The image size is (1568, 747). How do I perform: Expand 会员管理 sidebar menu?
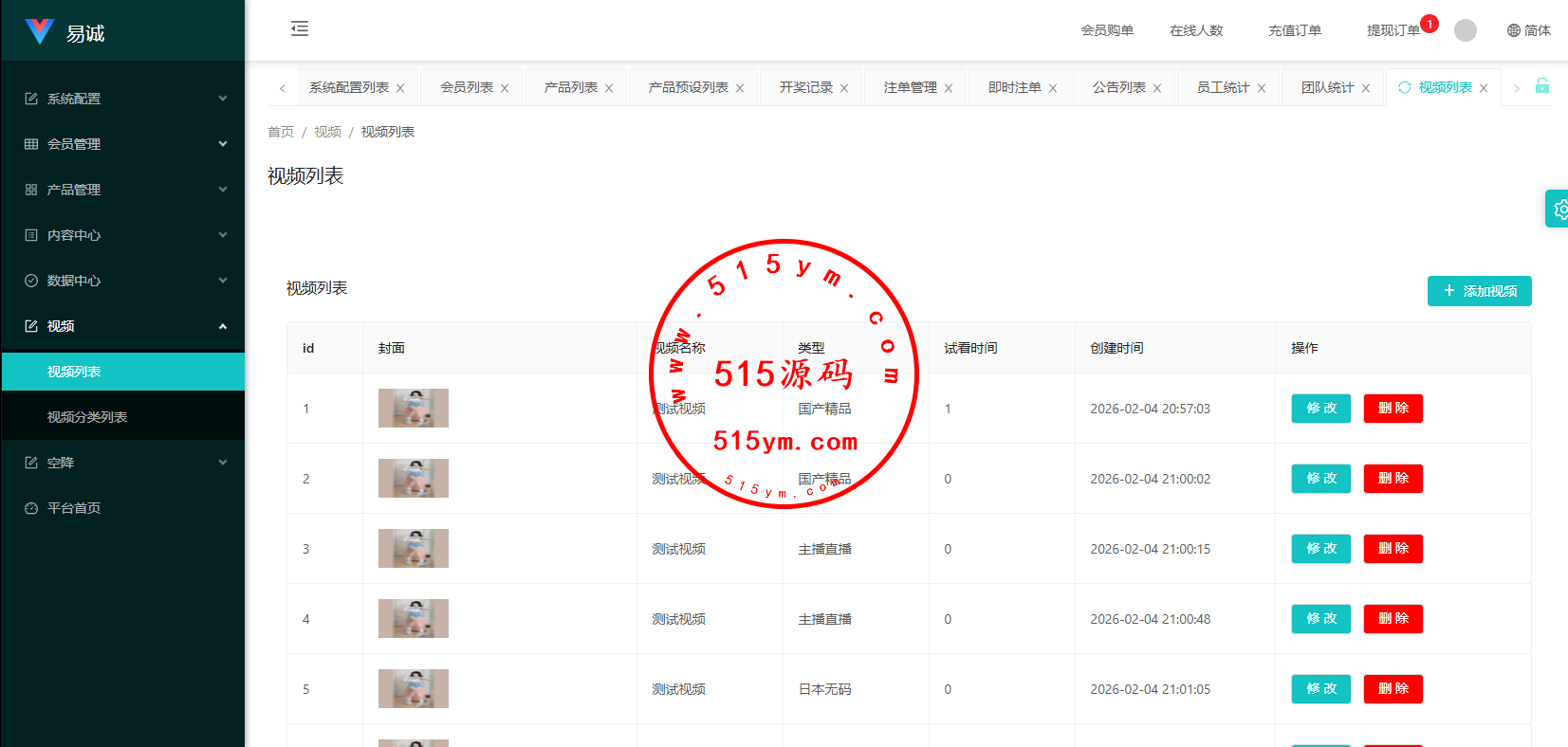coord(123,144)
